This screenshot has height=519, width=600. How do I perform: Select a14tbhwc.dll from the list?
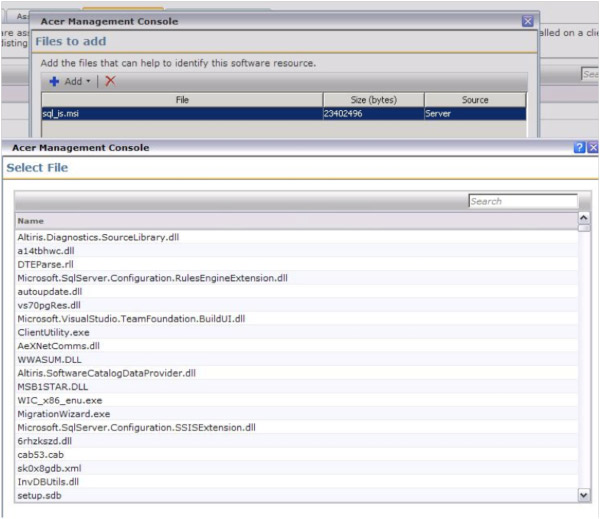point(297,251)
